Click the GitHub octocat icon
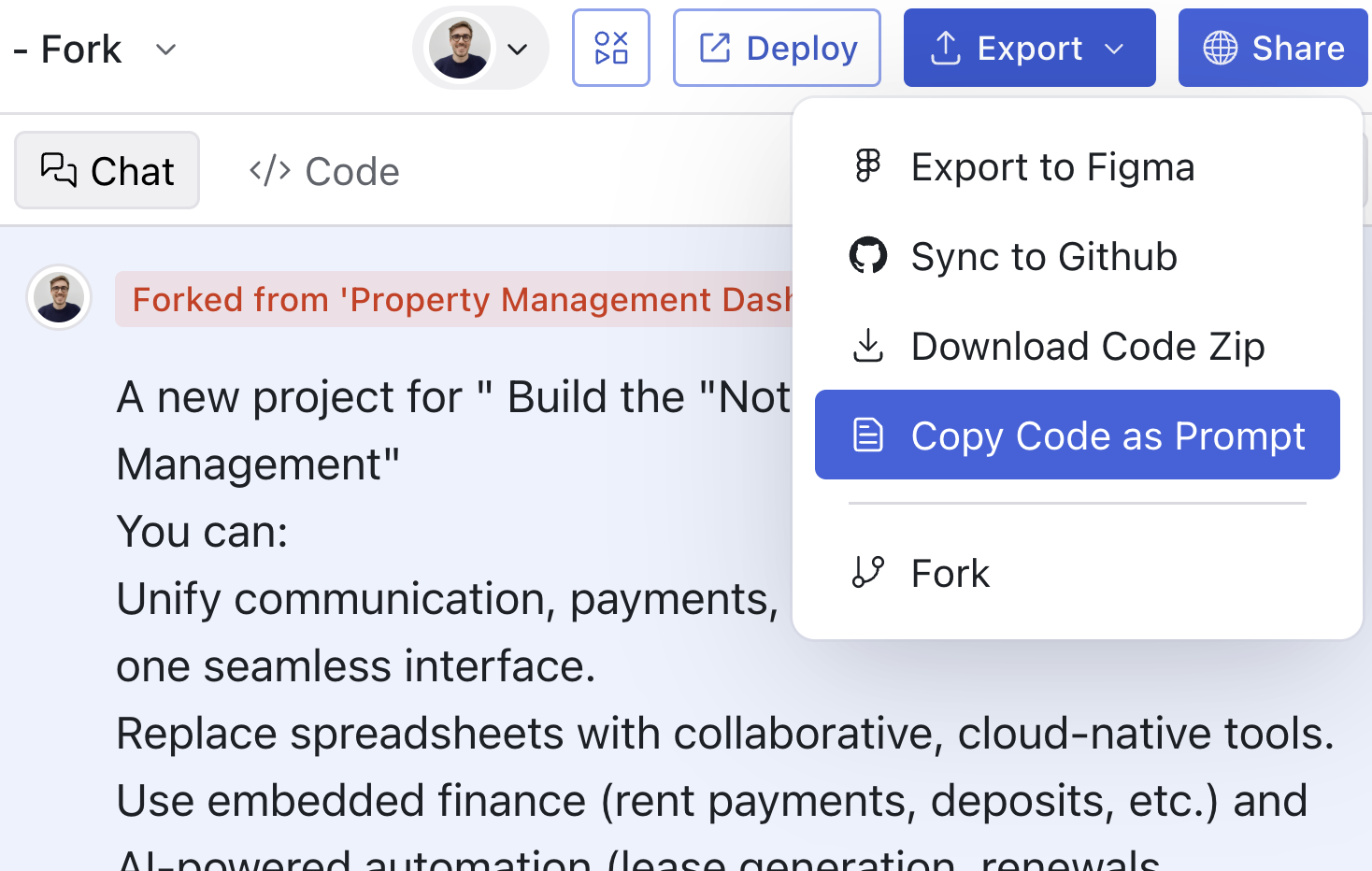Viewport: 1372px width, 871px height. (868, 256)
